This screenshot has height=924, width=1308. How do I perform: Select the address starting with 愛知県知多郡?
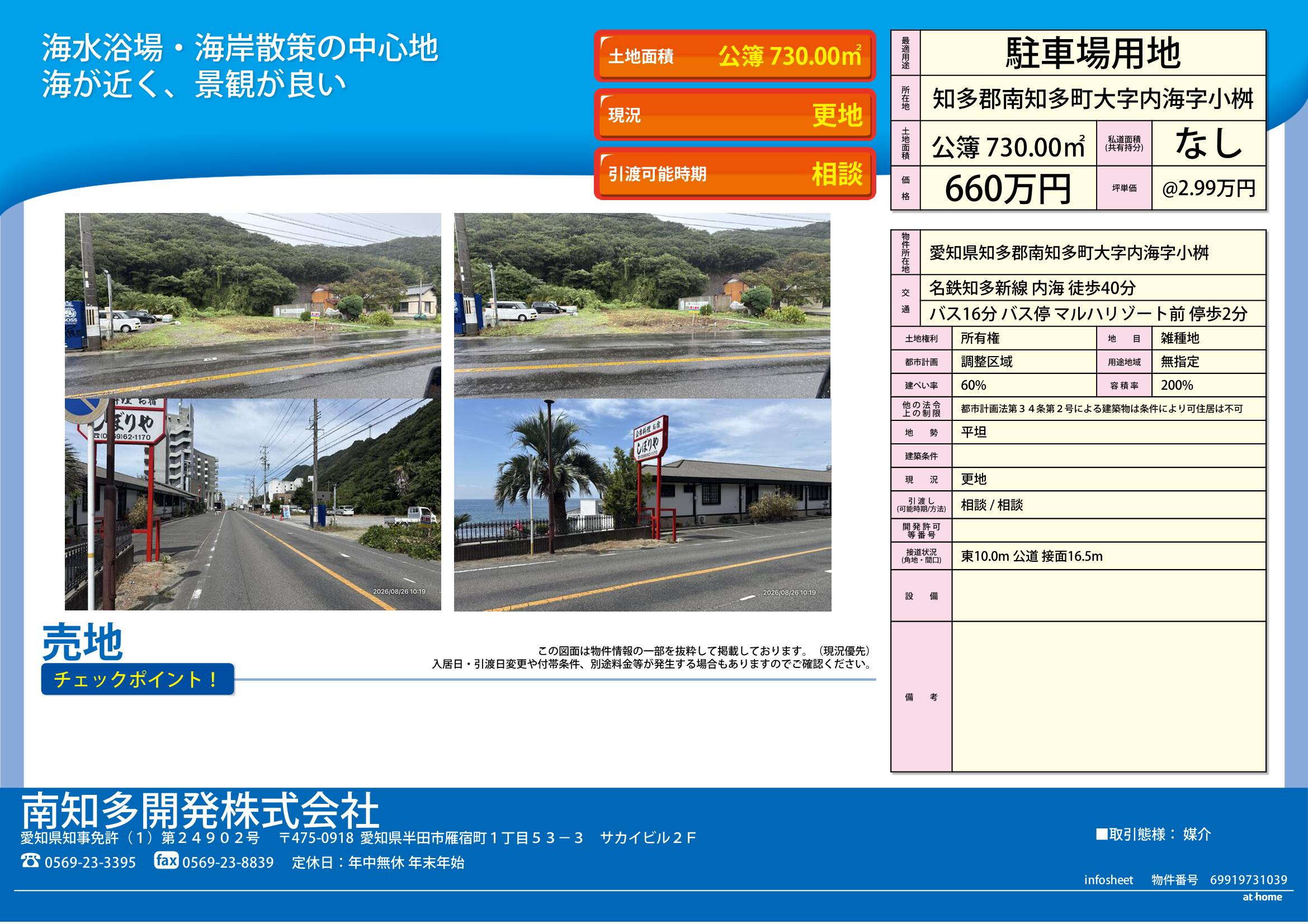[x=1069, y=253]
